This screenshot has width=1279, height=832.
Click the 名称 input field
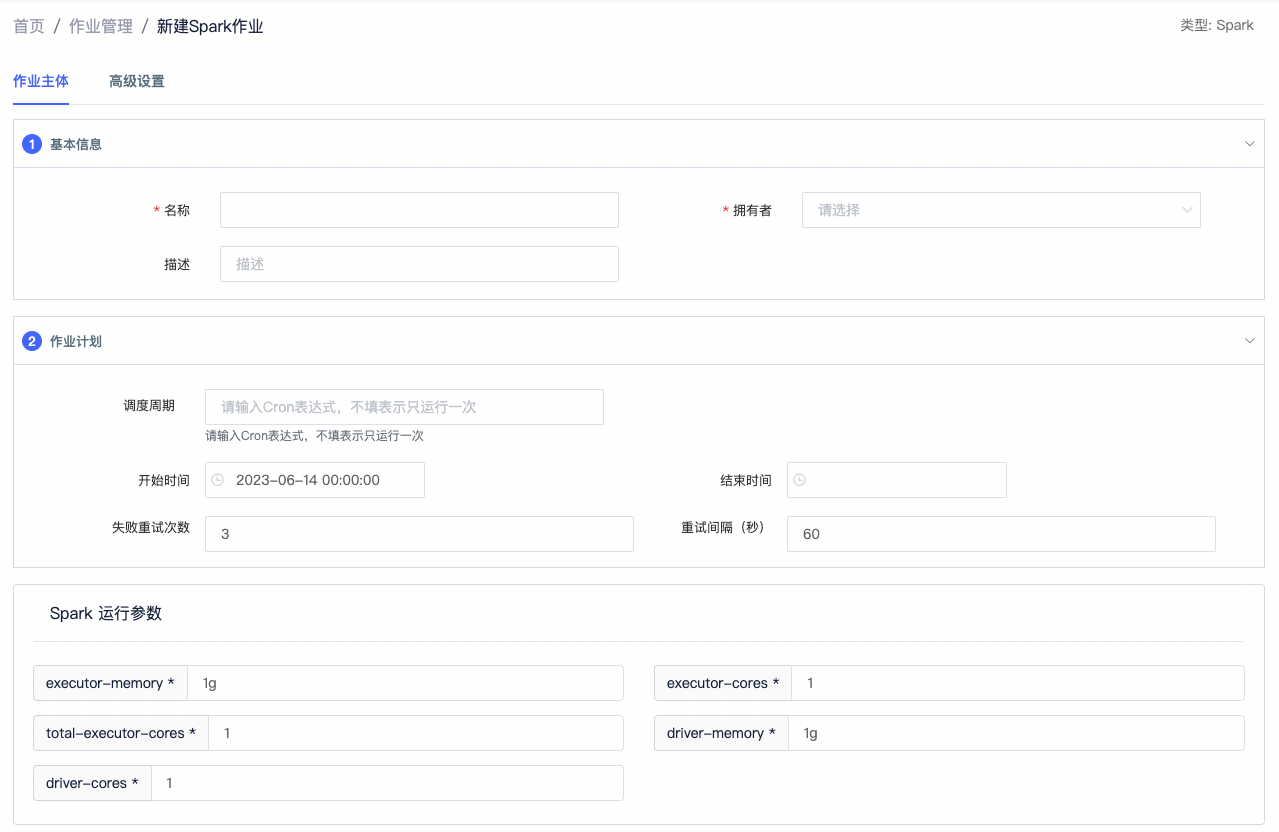click(419, 210)
